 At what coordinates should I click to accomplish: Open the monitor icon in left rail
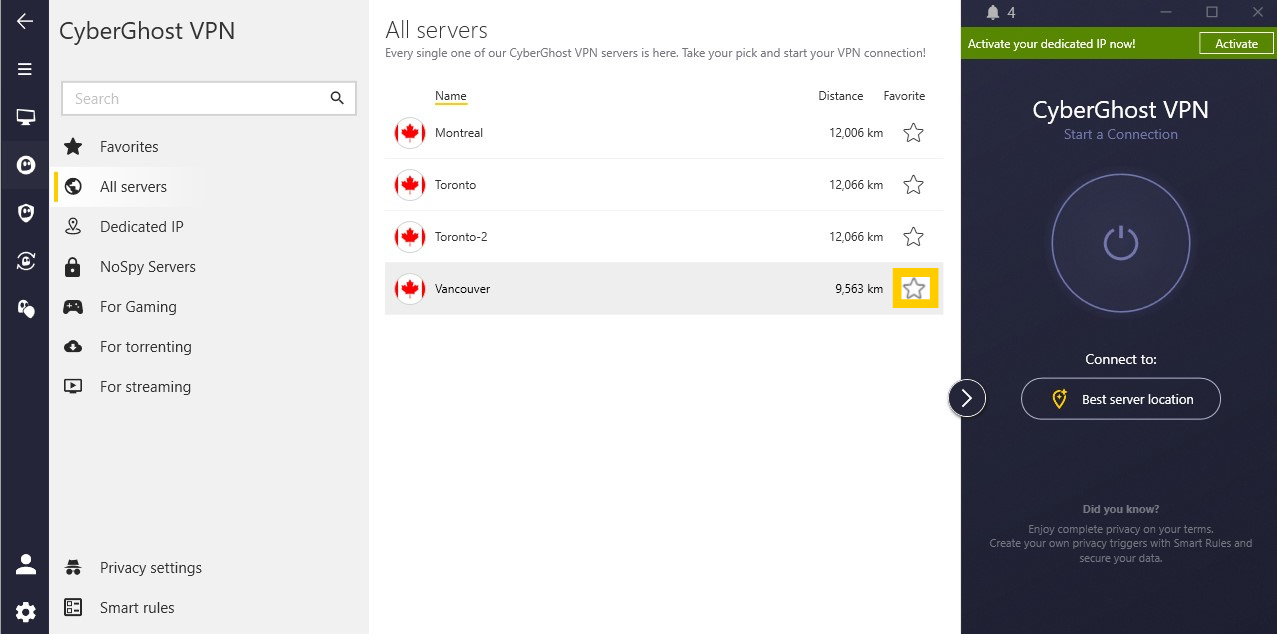(x=25, y=117)
